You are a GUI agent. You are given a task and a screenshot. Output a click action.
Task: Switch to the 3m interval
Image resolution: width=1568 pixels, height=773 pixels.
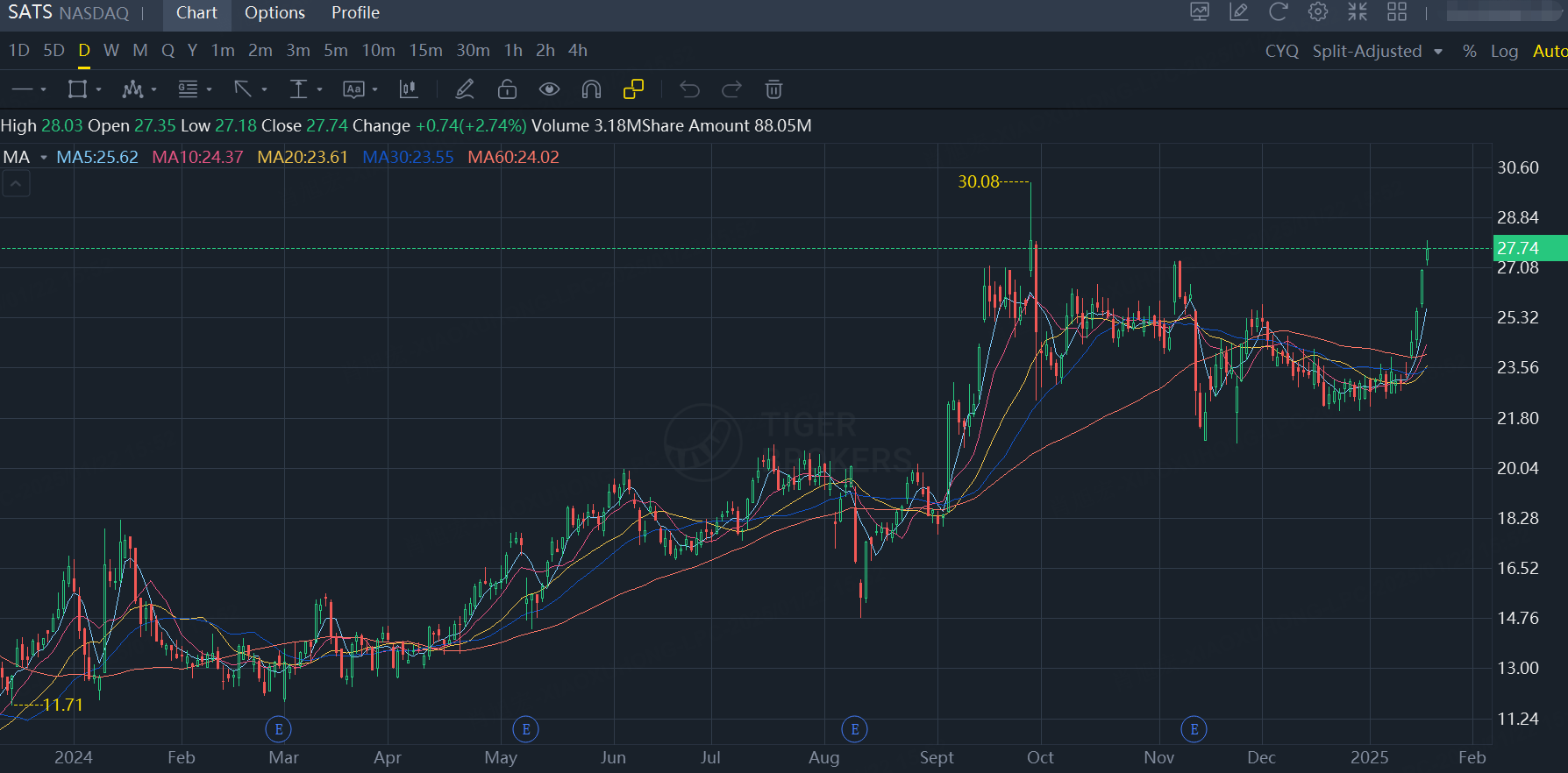(x=298, y=51)
